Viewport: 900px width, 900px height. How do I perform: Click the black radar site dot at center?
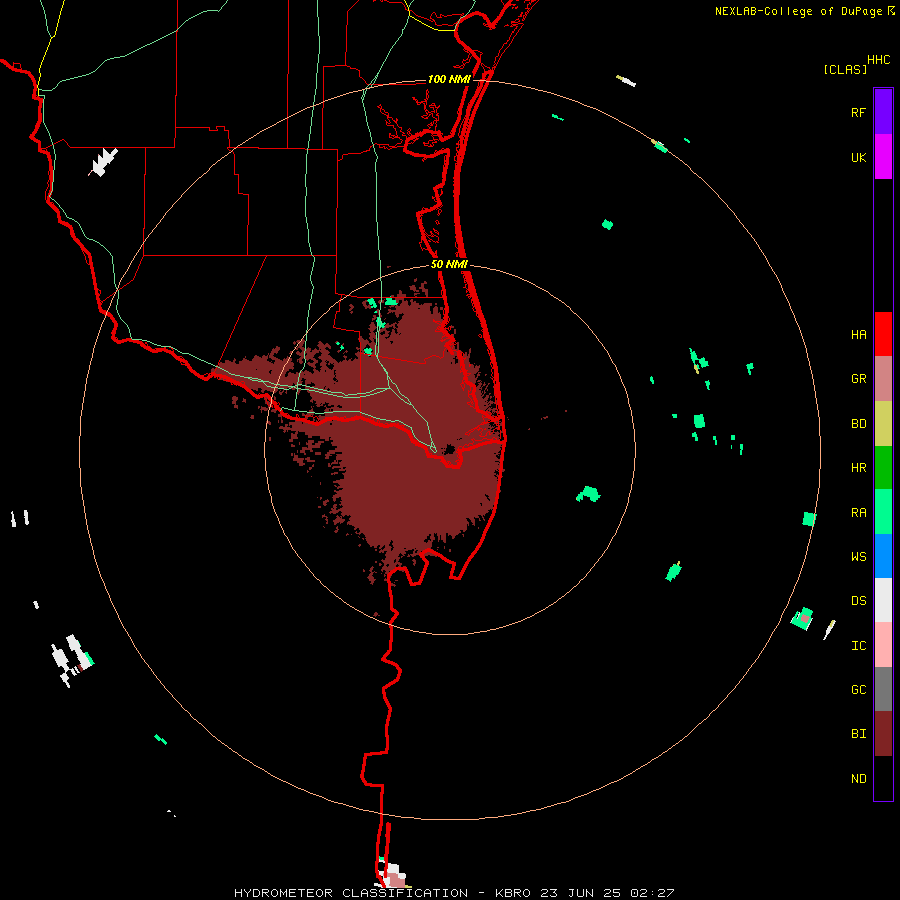tap(449, 449)
